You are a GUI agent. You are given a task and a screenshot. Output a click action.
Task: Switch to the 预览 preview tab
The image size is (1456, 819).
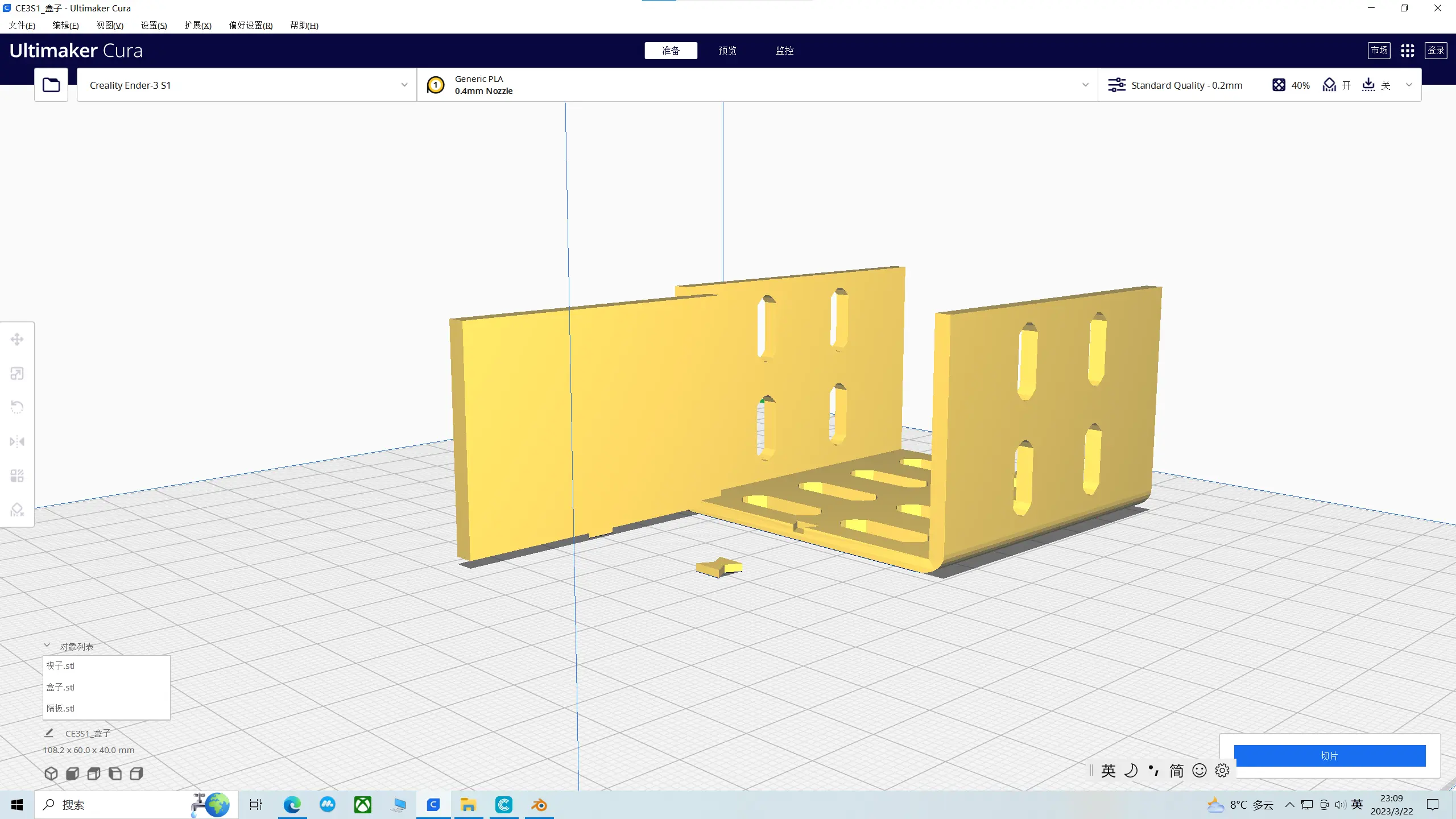point(727,51)
